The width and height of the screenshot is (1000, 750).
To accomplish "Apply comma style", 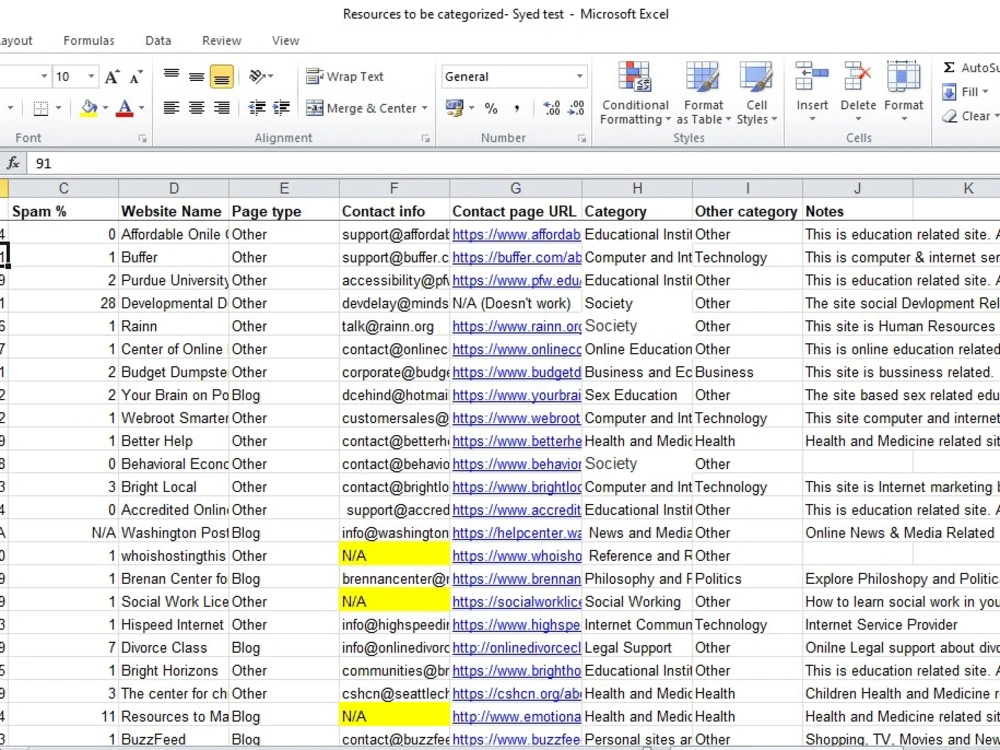I will click(517, 108).
